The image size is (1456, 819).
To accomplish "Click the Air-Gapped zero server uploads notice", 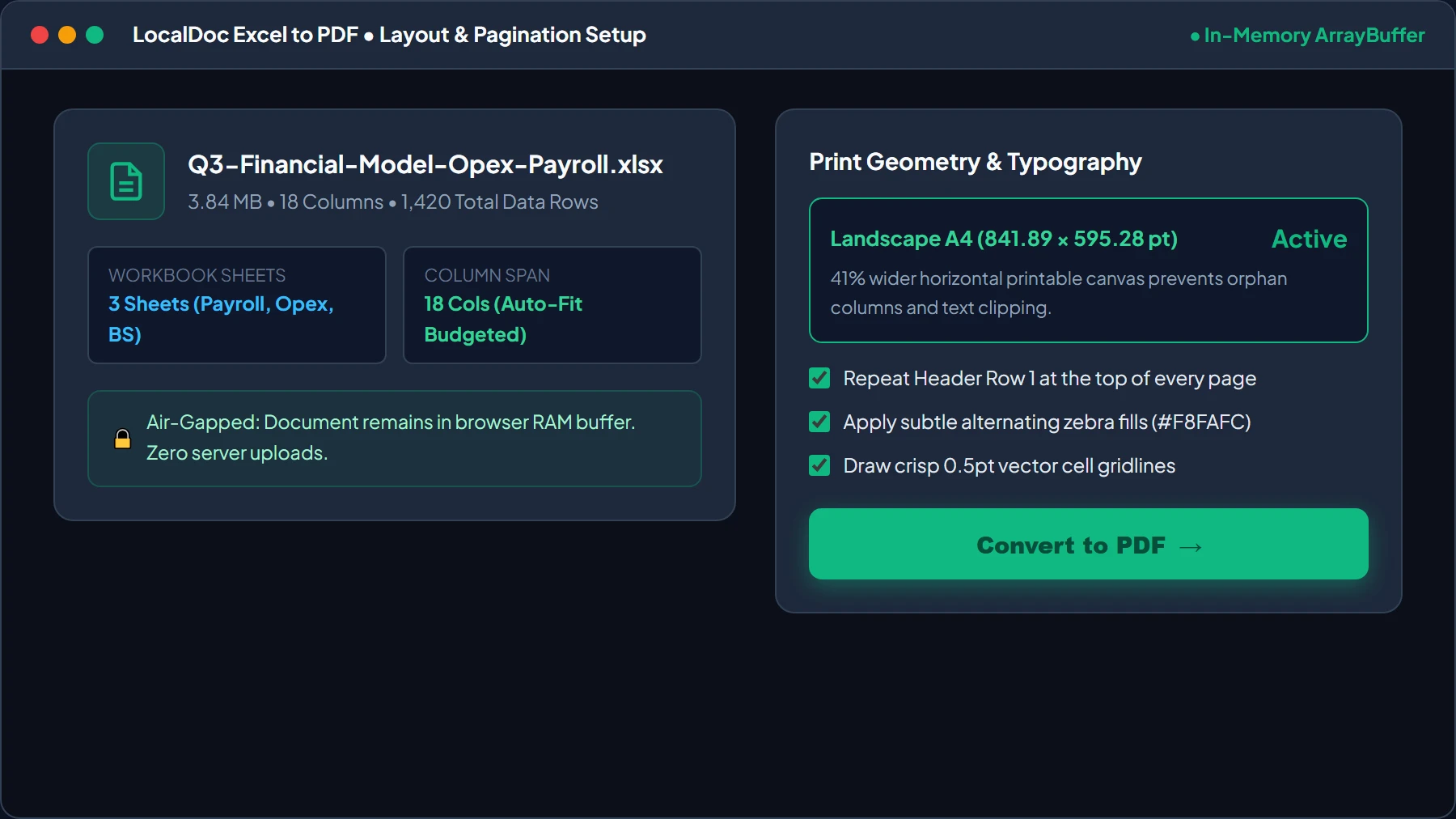I will pyautogui.click(x=395, y=439).
